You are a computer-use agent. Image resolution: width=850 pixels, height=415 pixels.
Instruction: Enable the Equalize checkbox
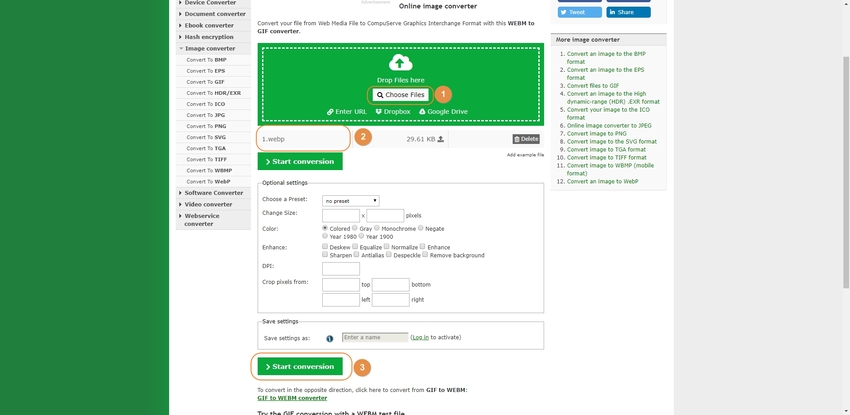355,247
